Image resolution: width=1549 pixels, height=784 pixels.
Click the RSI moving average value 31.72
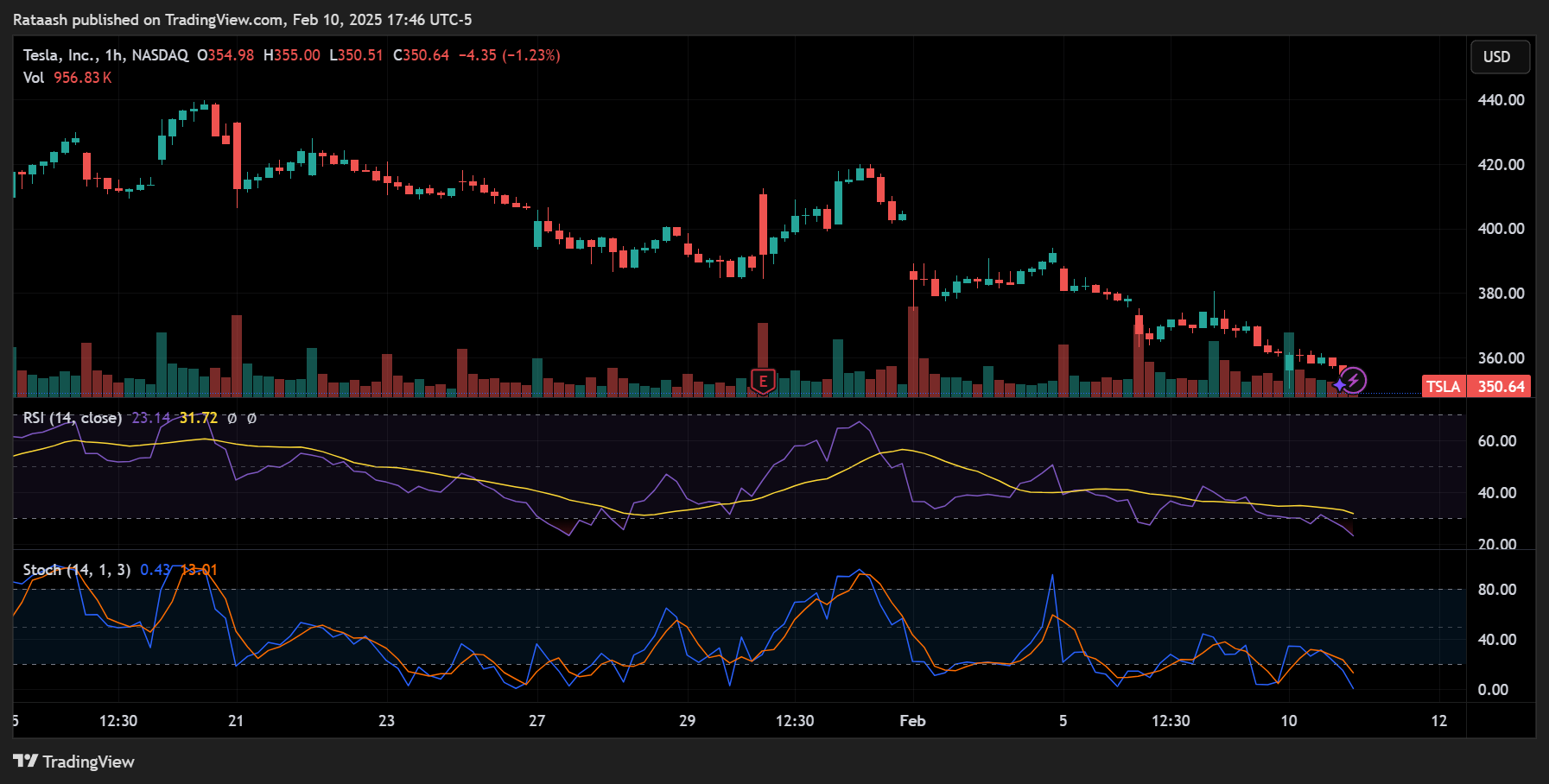(x=199, y=418)
